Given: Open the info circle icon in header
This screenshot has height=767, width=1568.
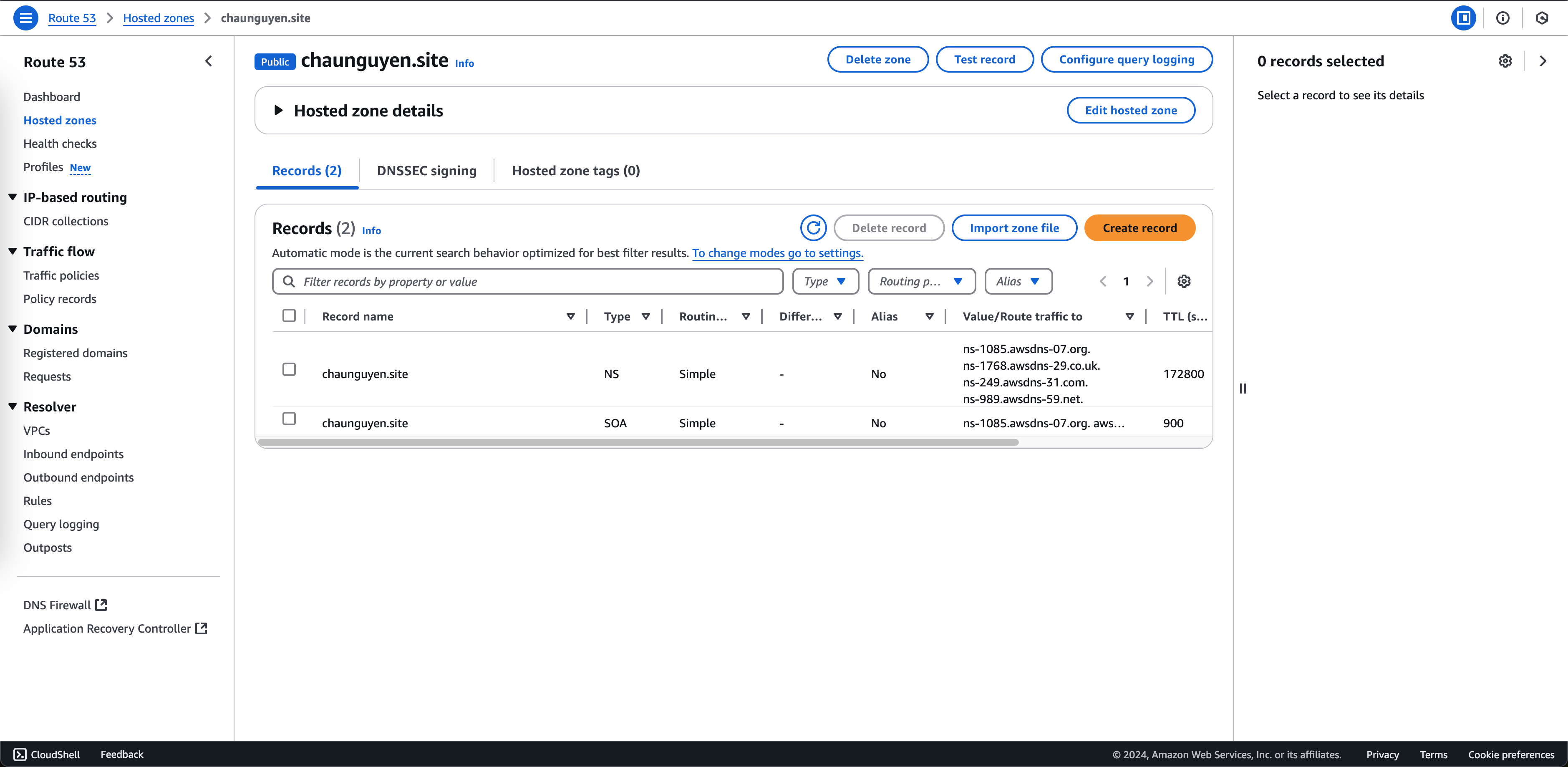Looking at the screenshot, I should point(1502,18).
